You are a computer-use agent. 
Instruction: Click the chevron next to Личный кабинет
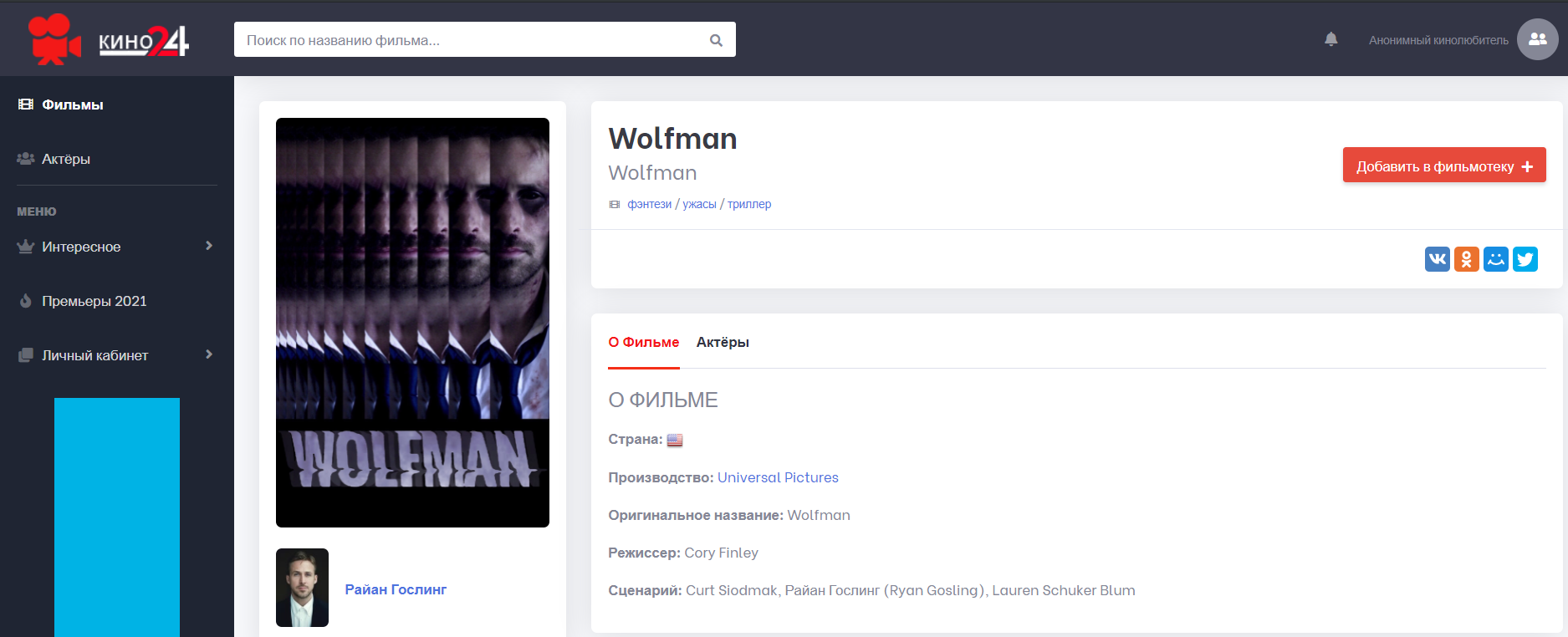[x=209, y=354]
